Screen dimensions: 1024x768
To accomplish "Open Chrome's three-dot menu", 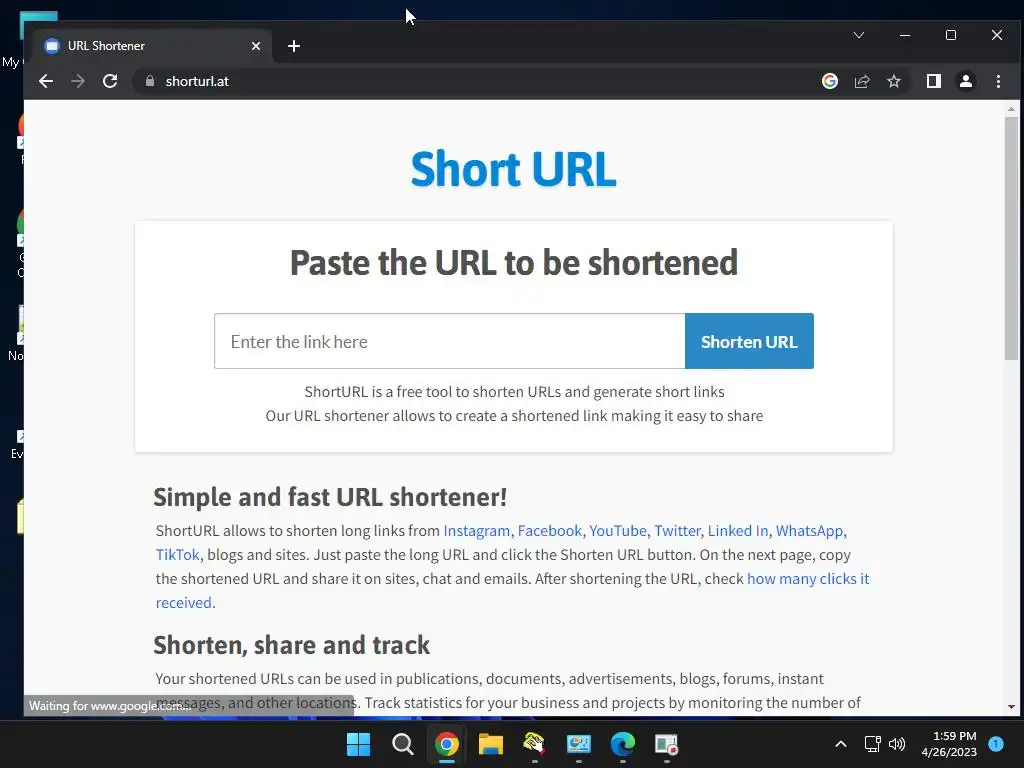I will coord(998,81).
